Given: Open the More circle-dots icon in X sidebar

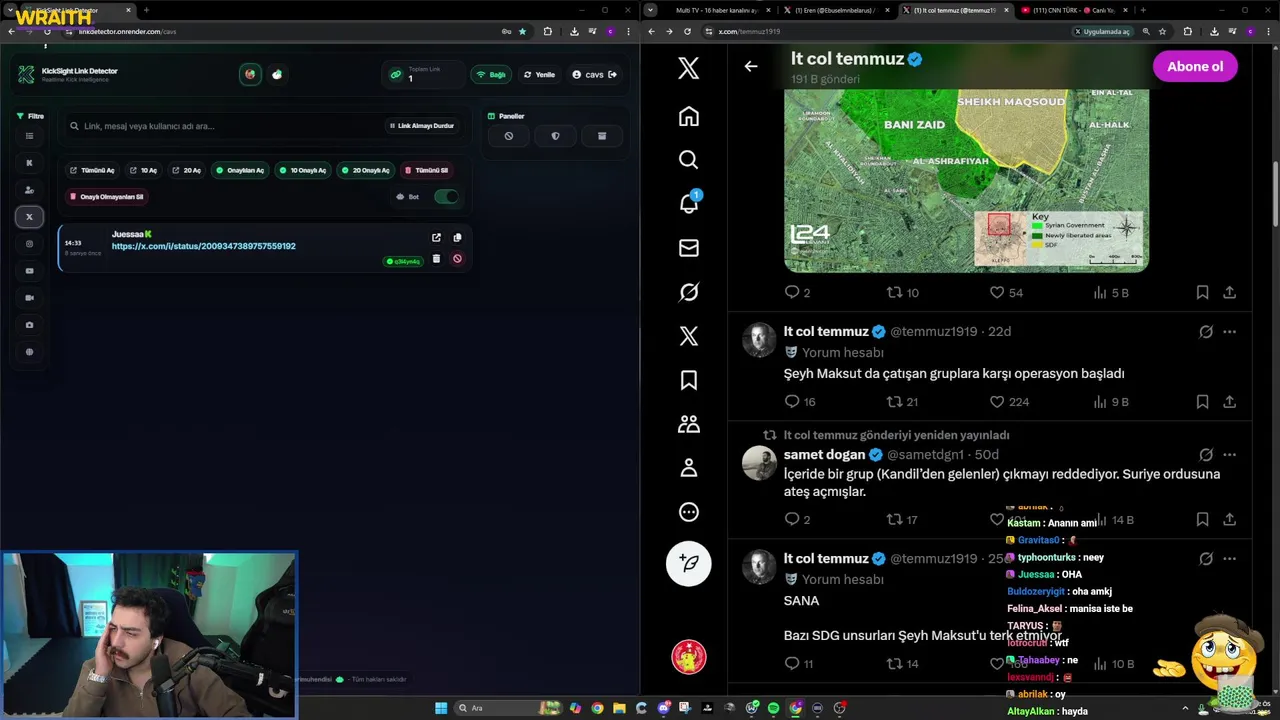Looking at the screenshot, I should 689,512.
